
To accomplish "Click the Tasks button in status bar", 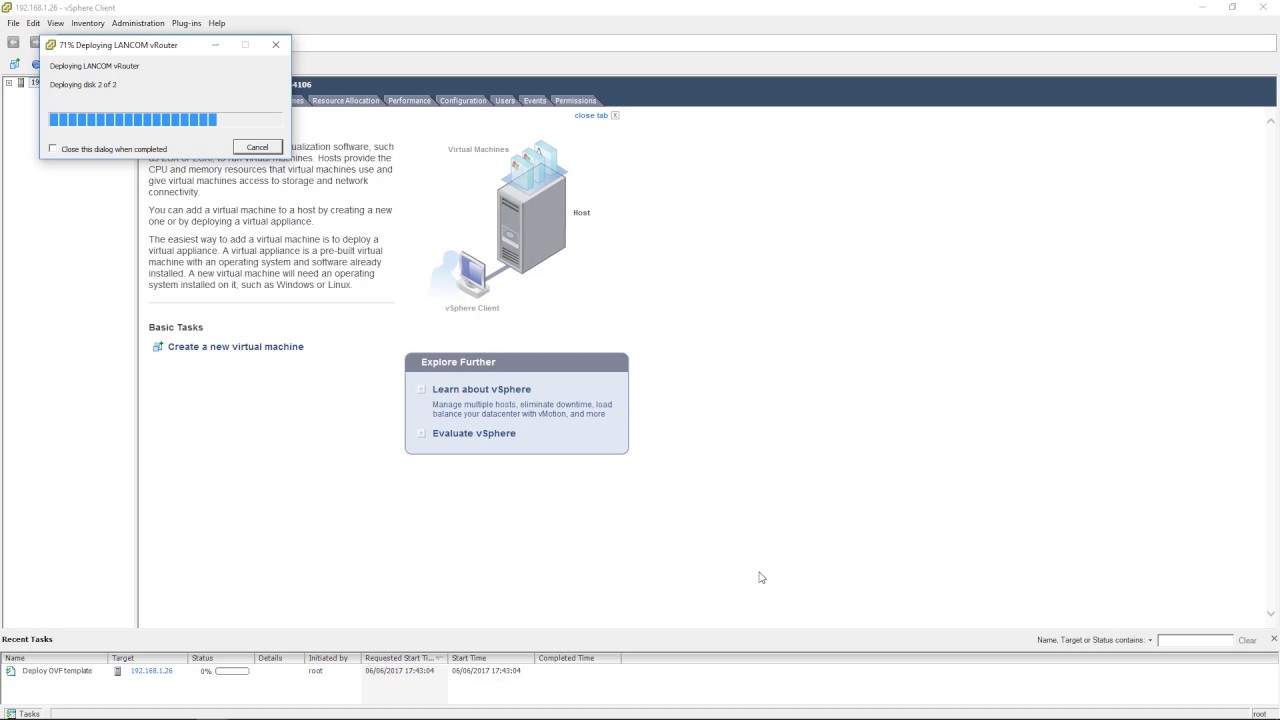I will point(24,714).
